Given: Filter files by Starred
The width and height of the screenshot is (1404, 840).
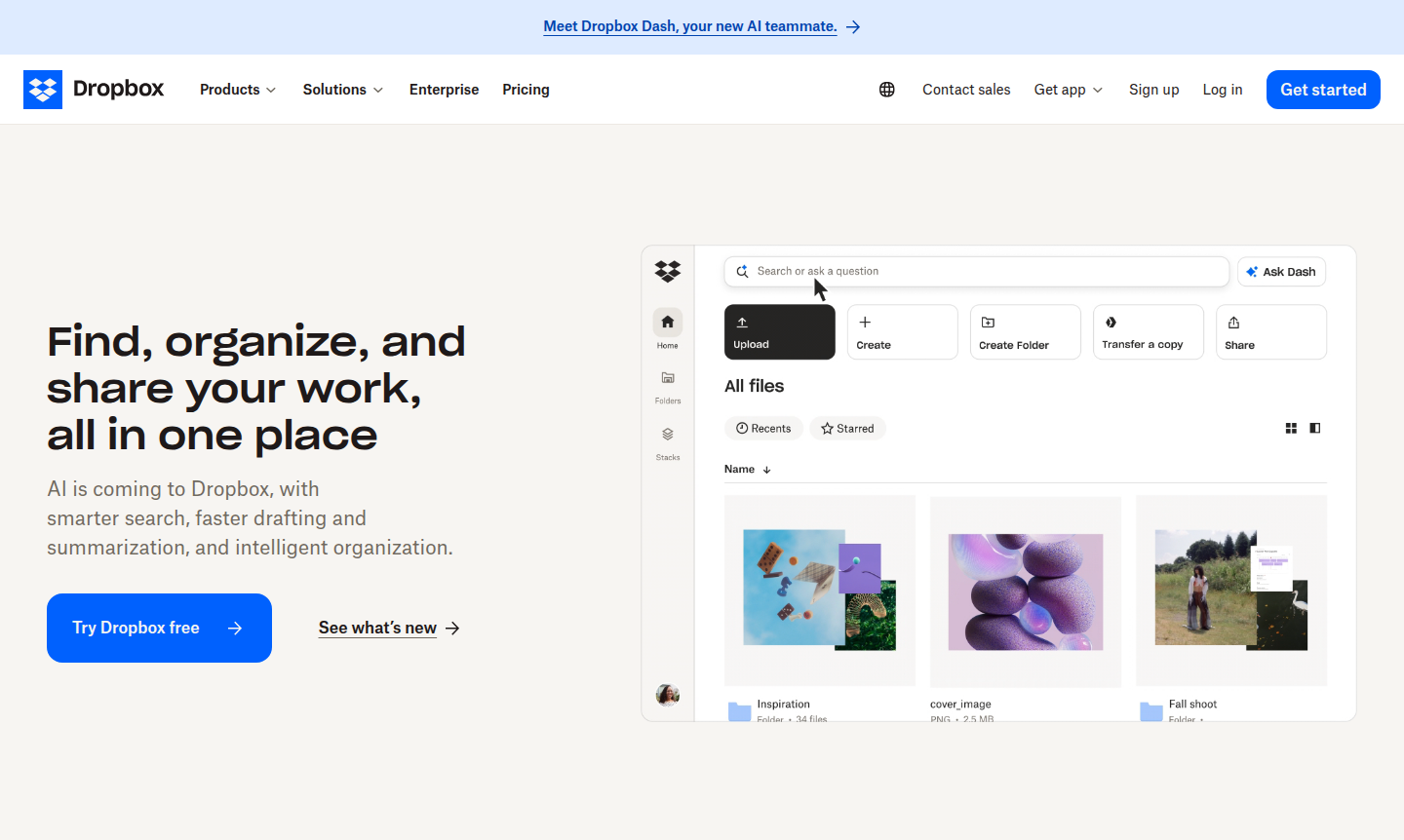Looking at the screenshot, I should click(847, 428).
